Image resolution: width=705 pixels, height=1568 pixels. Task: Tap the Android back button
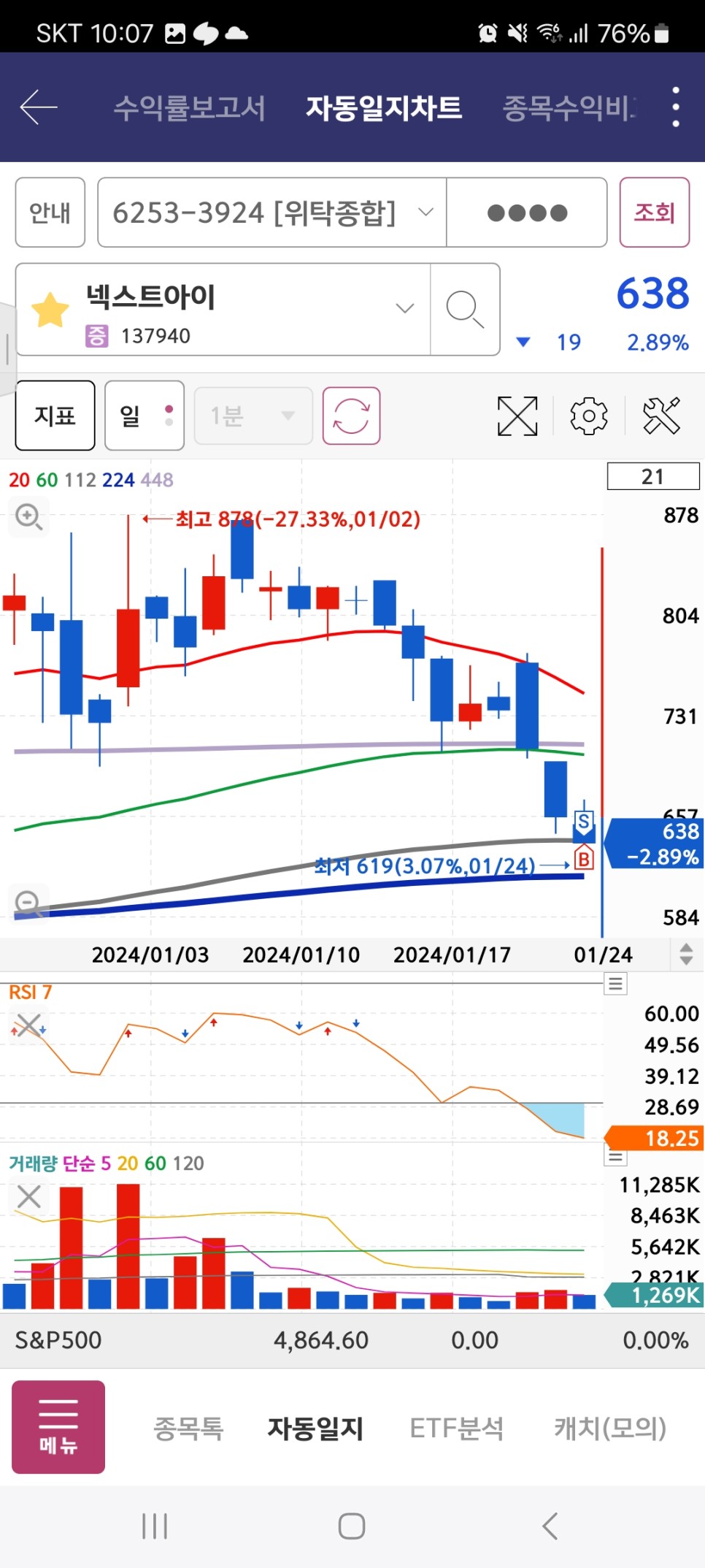pyautogui.click(x=550, y=1526)
